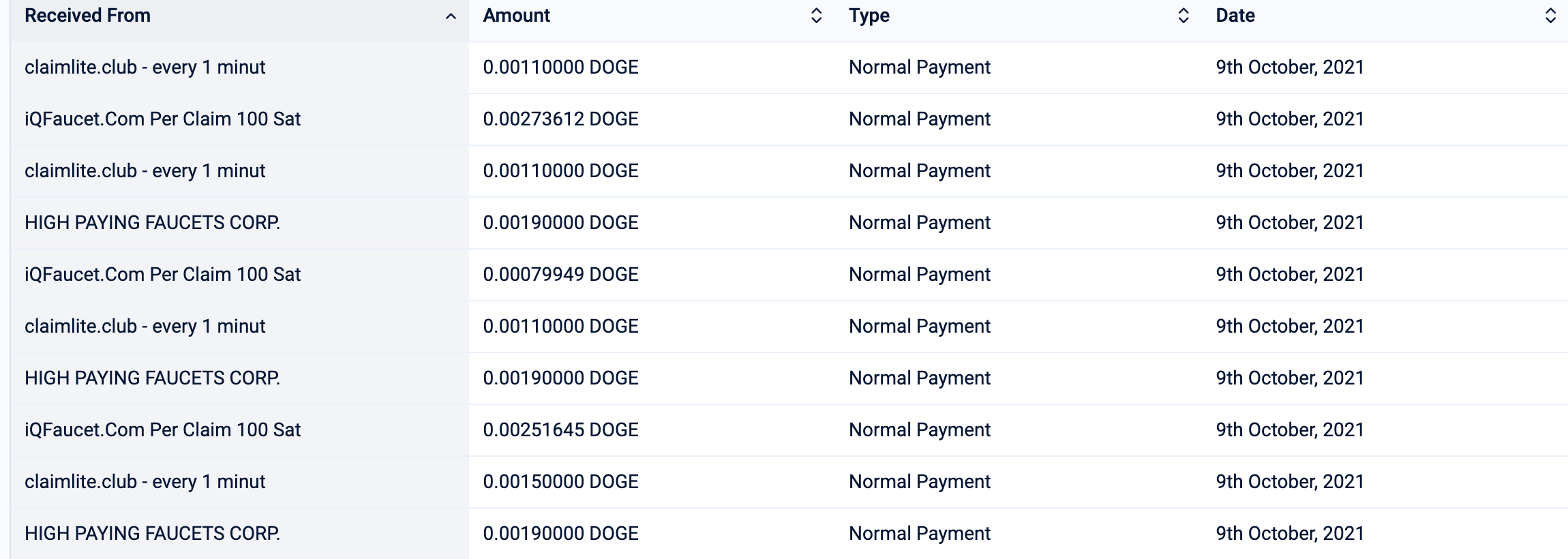The image size is (1568, 559).
Task: Click the last claimlite.club sender row
Action: click(x=145, y=482)
